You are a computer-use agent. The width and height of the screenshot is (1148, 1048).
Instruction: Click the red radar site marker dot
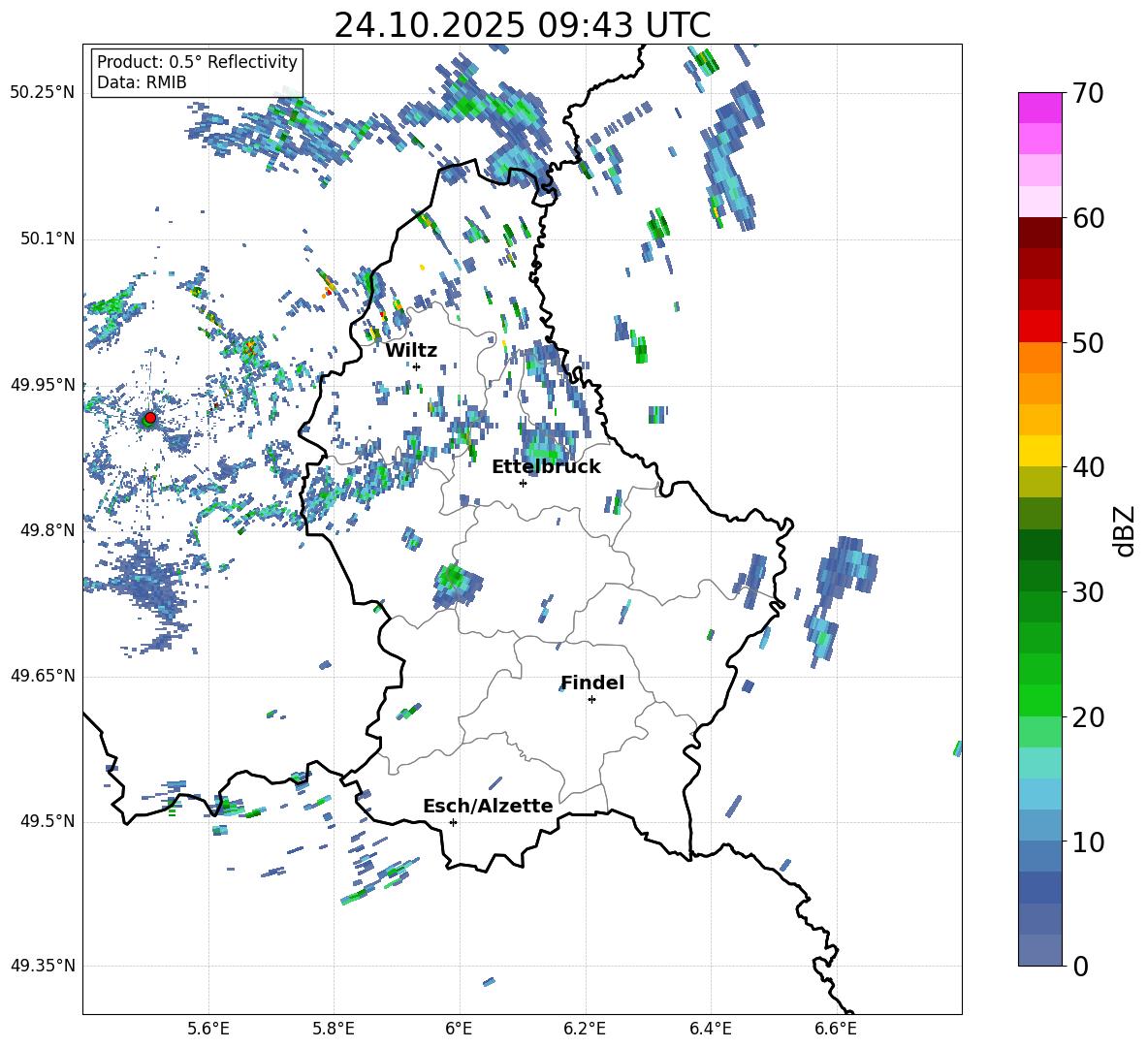tap(150, 418)
